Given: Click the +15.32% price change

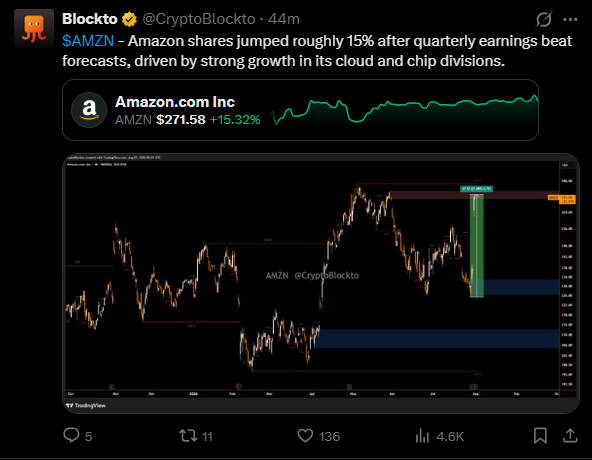Looking at the screenshot, I should click(x=235, y=120).
